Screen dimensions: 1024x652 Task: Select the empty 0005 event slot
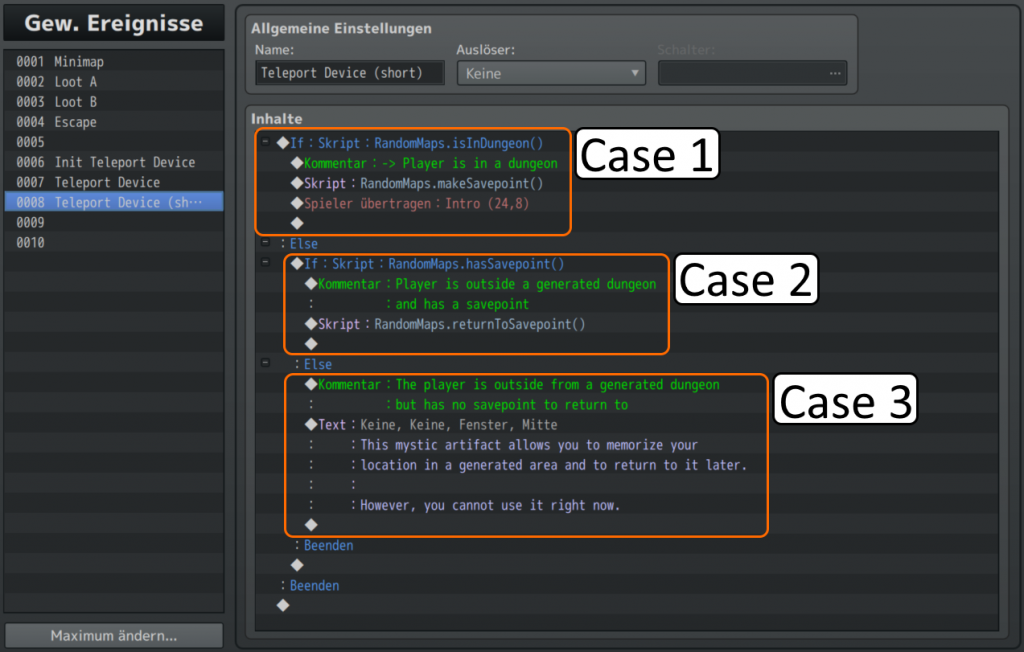tap(114, 142)
